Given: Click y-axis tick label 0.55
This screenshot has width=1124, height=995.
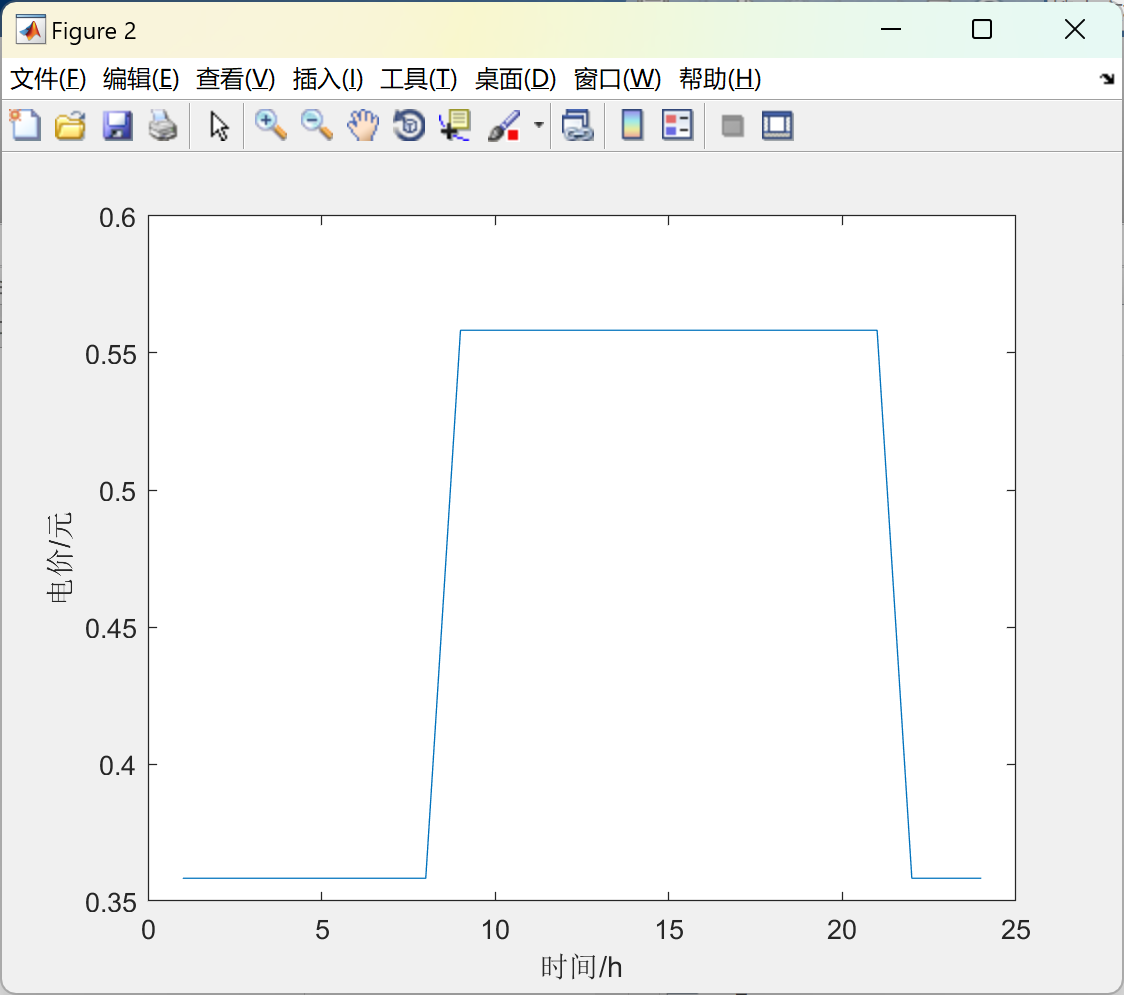Looking at the screenshot, I should (110, 354).
